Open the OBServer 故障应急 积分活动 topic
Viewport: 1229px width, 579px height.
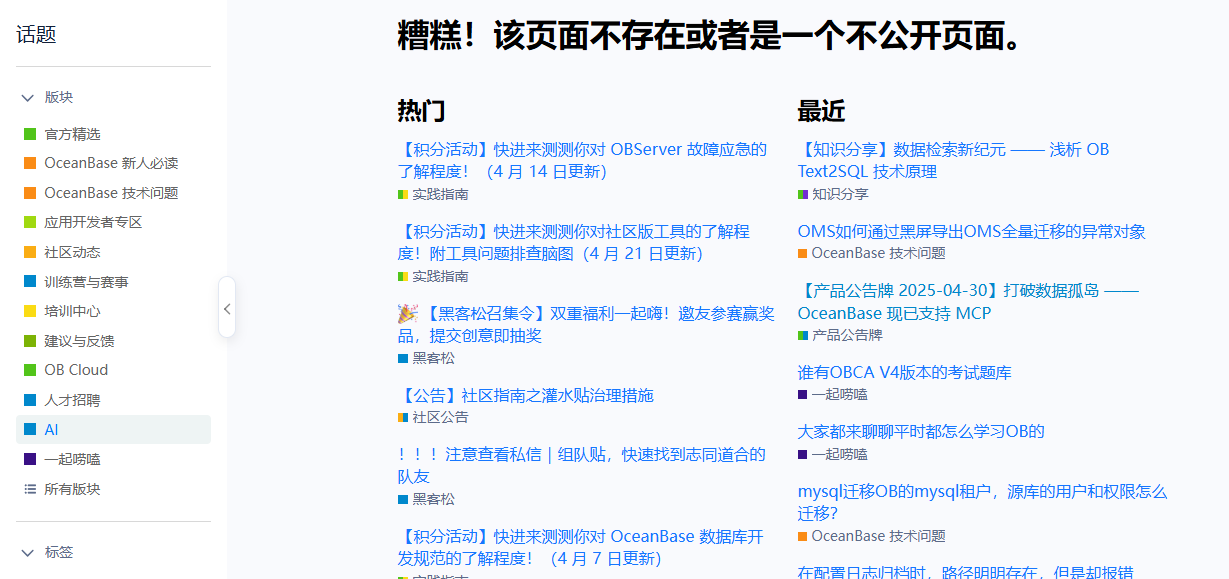click(582, 160)
